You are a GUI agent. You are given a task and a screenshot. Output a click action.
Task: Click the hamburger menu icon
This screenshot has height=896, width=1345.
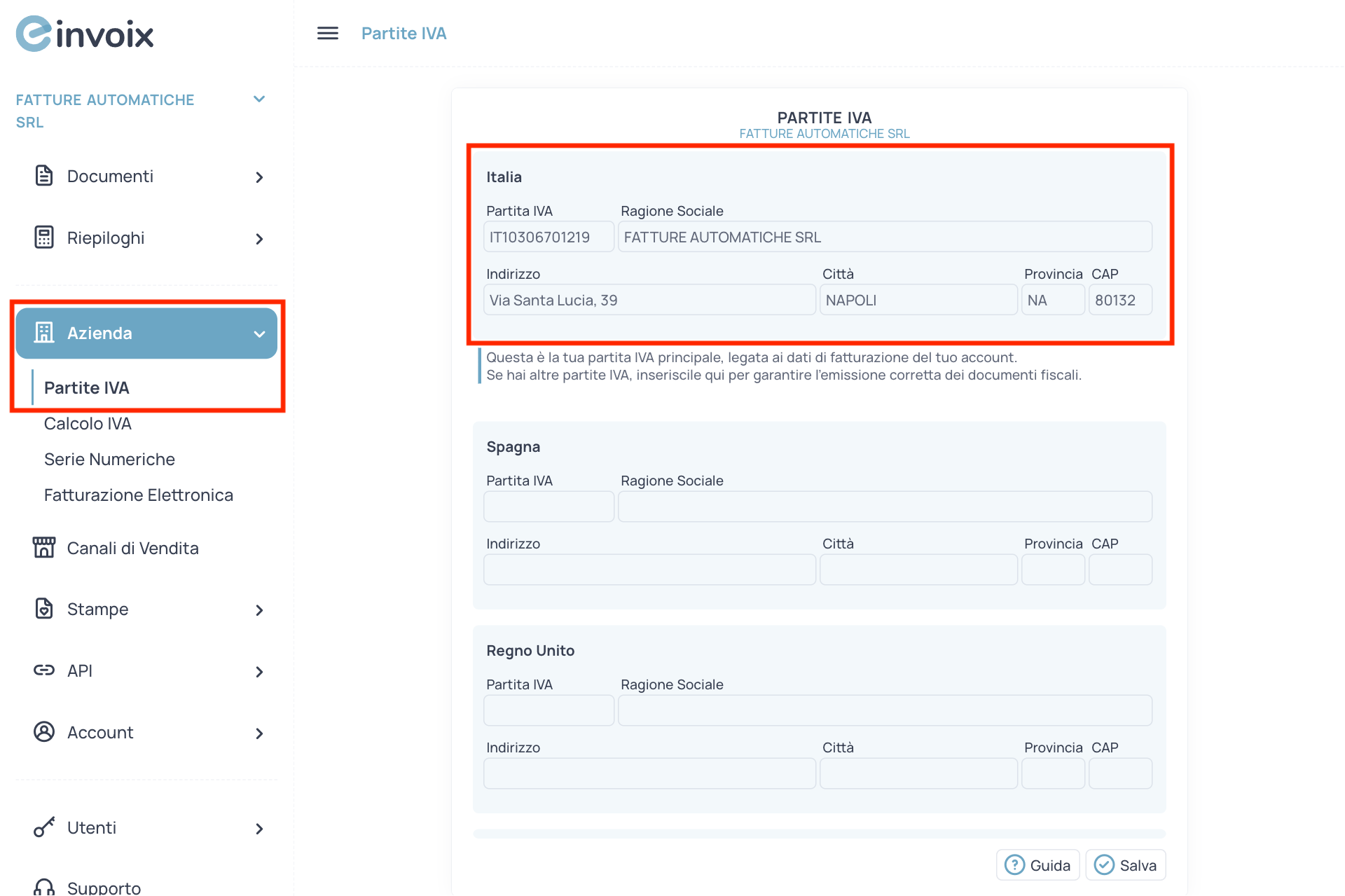pyautogui.click(x=327, y=33)
